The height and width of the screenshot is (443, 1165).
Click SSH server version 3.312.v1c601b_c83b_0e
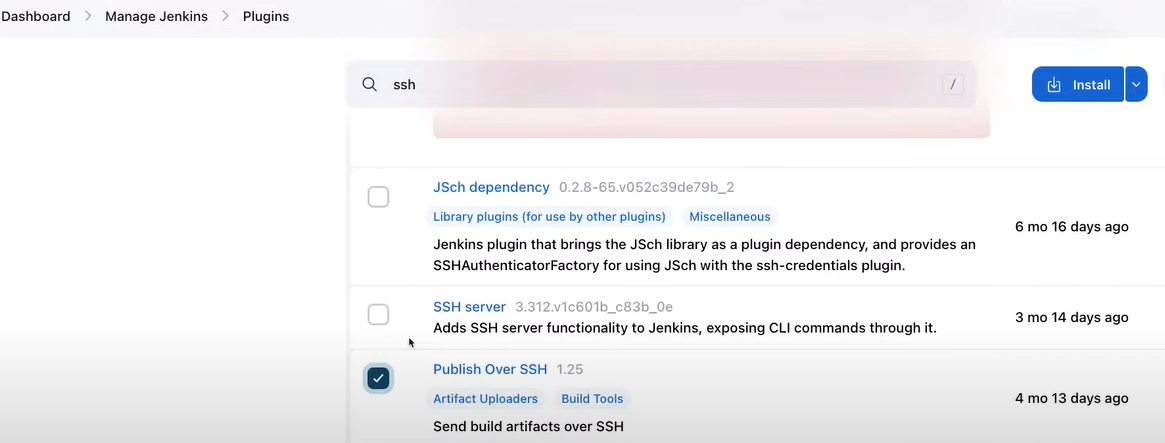click(x=594, y=307)
